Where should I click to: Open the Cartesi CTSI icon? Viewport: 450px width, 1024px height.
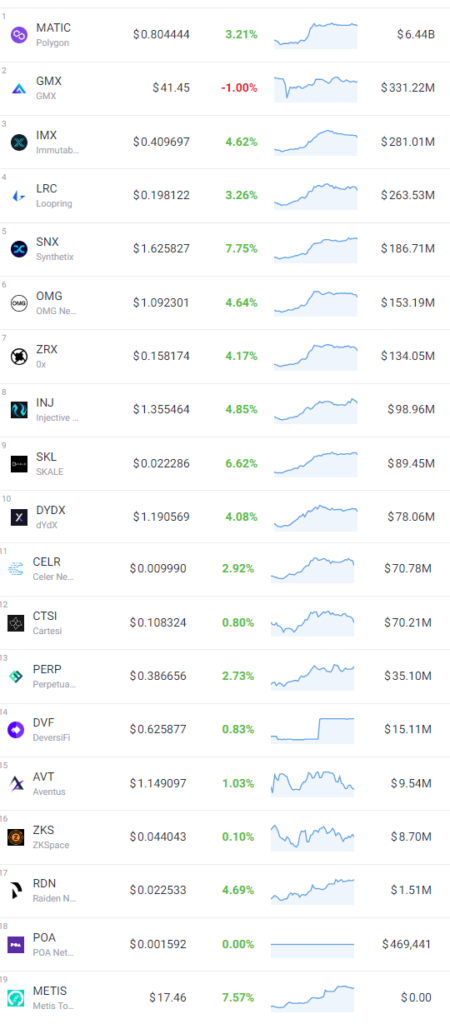tap(16, 623)
